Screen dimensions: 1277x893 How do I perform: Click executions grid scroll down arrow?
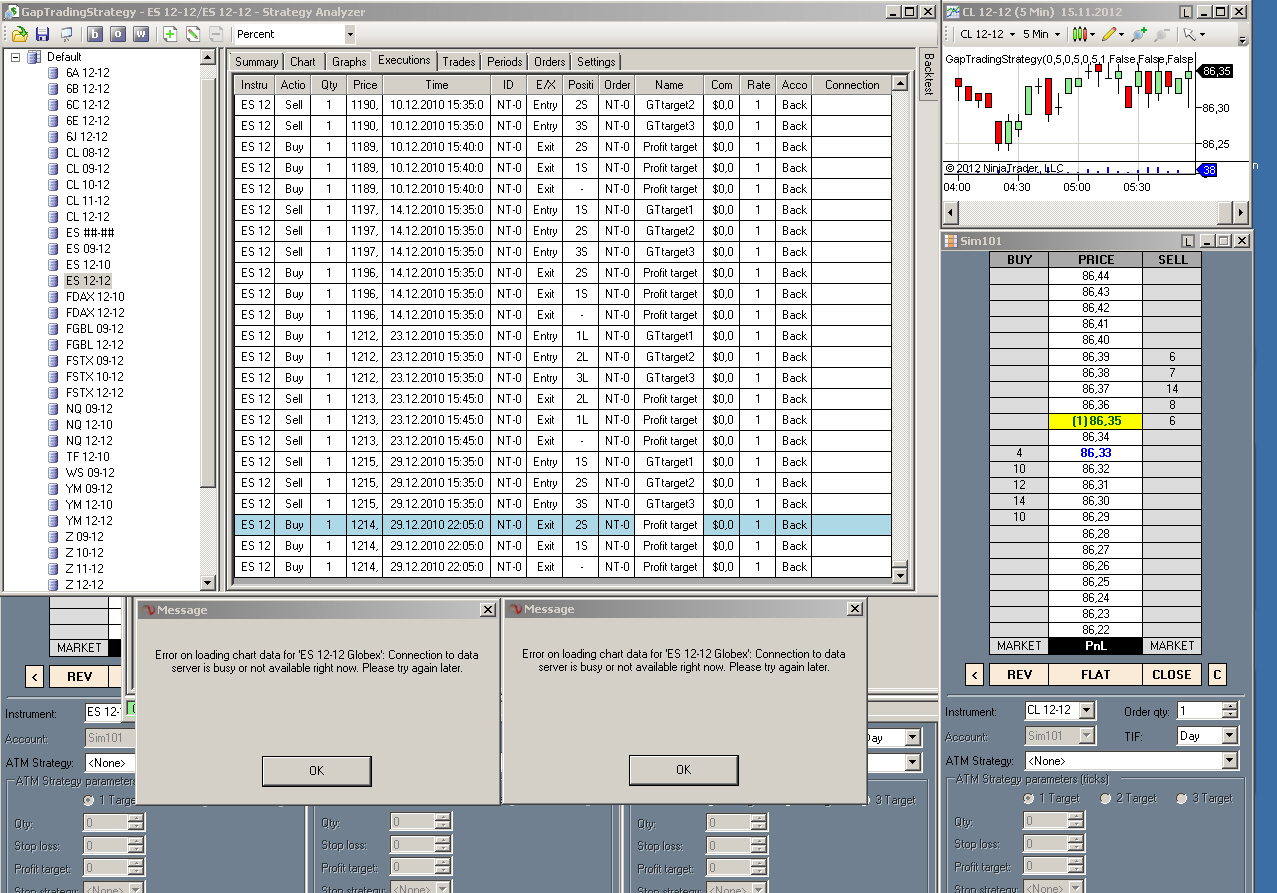[x=899, y=575]
